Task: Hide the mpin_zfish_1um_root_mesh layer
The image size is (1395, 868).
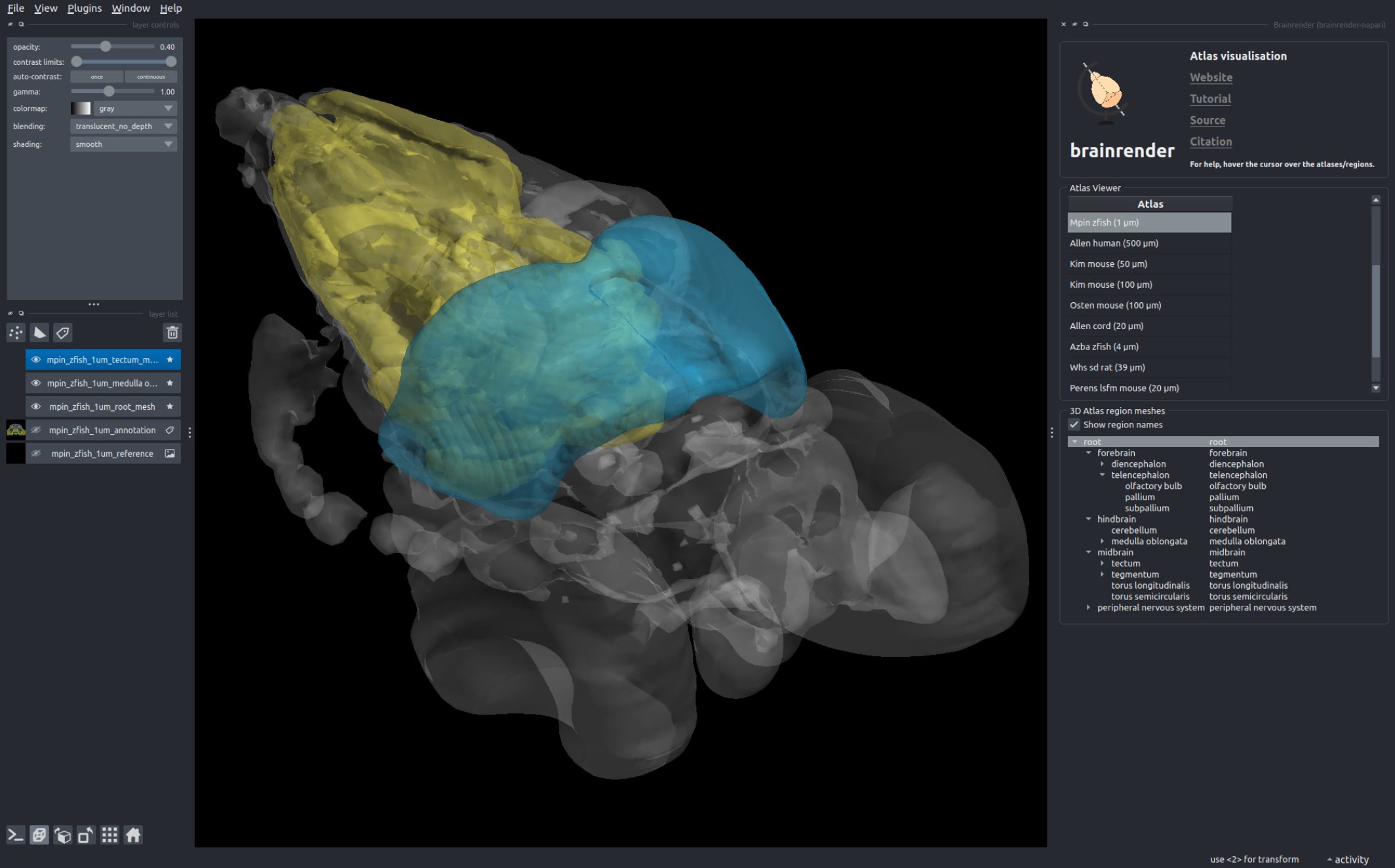Action: click(36, 406)
